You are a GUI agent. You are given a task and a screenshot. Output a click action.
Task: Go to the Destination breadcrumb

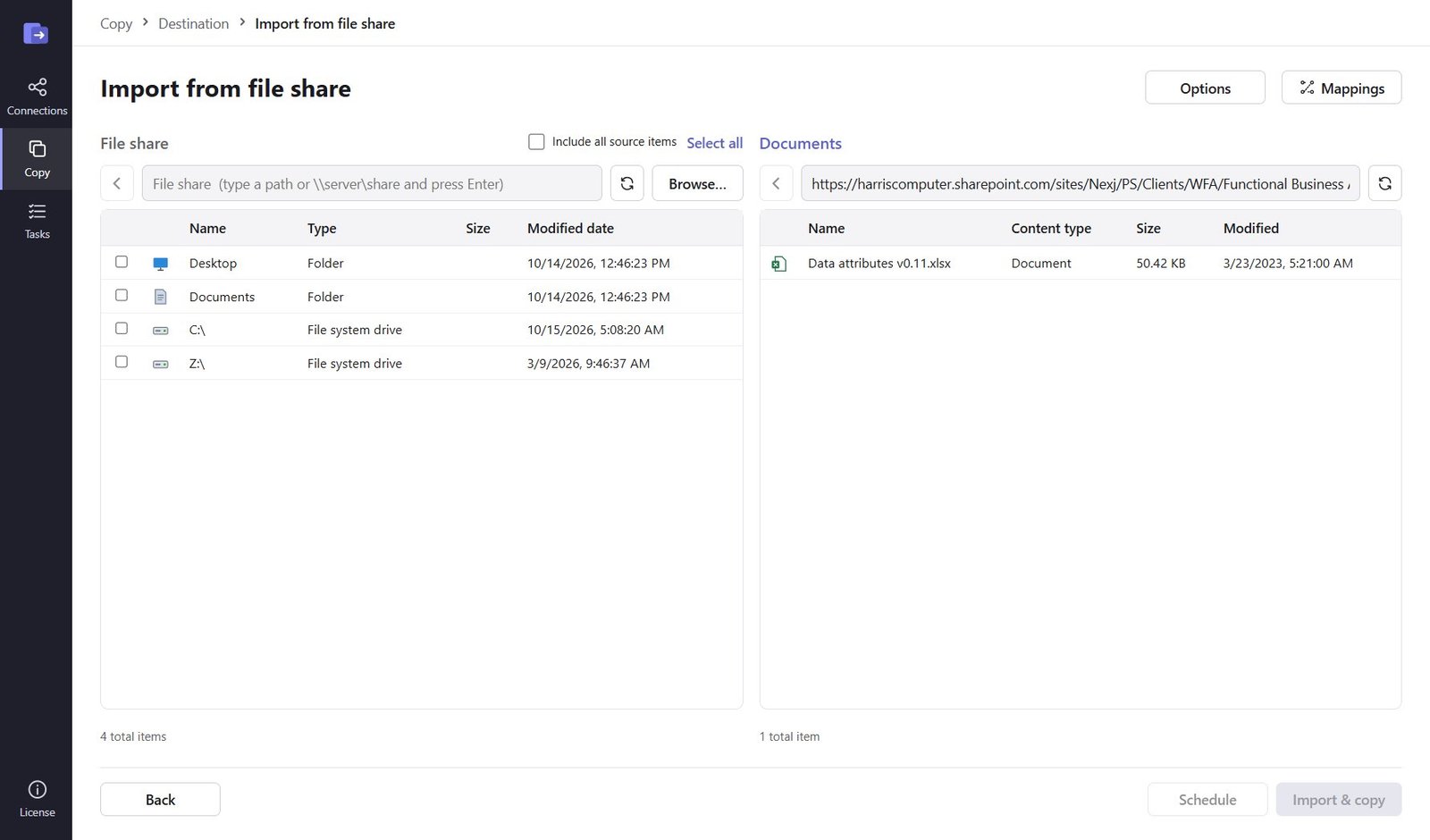193,23
